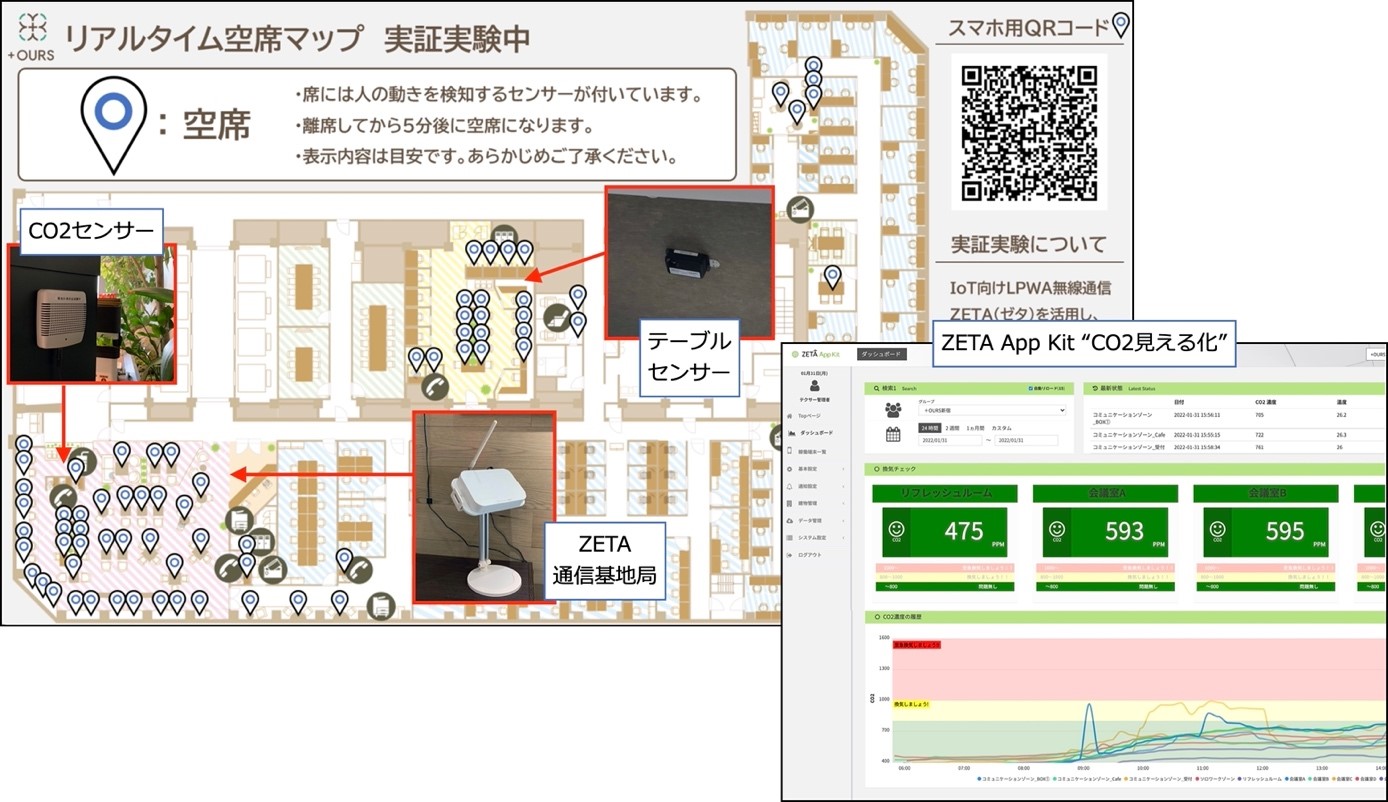The image size is (1388, 802).
Task: Click the 会議室A card header
Action: tap(1106, 493)
